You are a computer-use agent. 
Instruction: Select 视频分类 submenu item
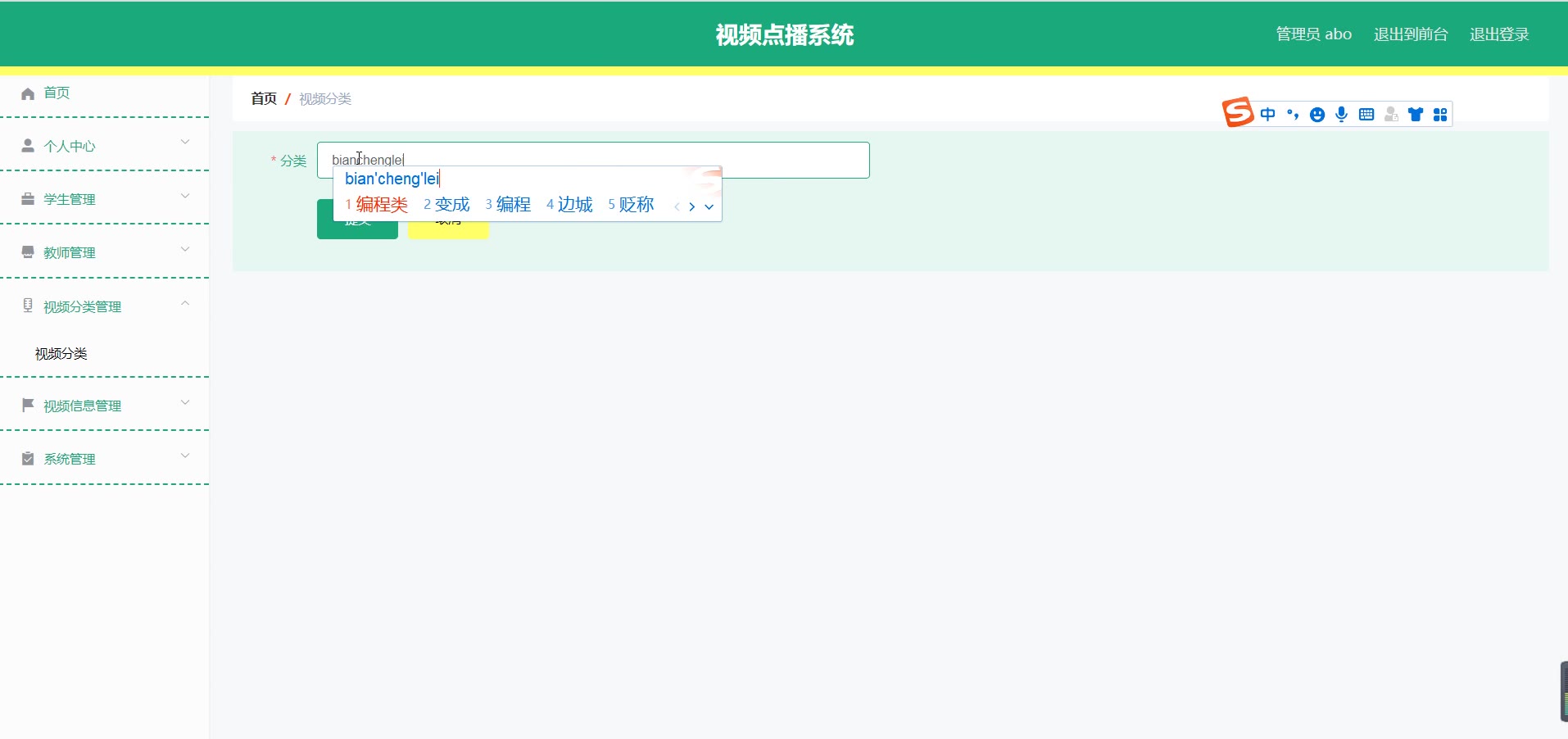pos(61,354)
